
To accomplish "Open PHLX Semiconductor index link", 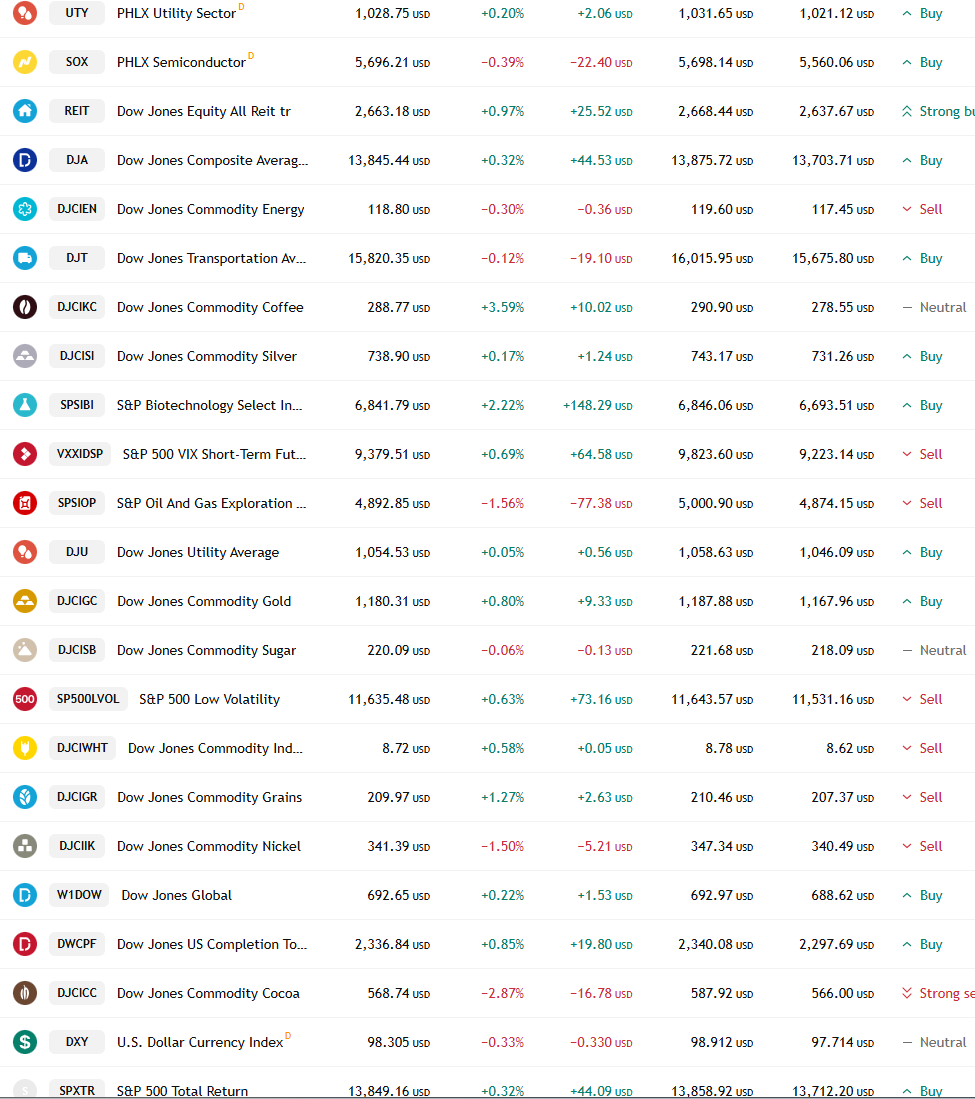I will (182, 62).
